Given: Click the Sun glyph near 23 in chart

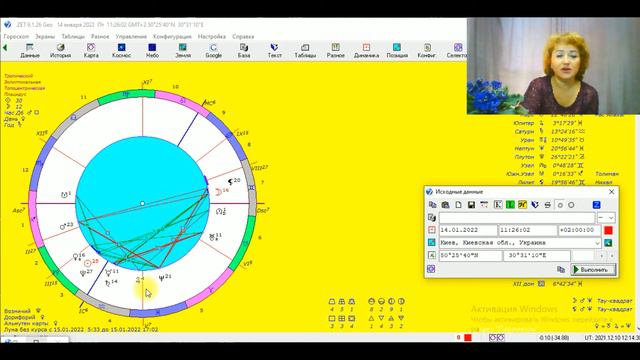Looking at the screenshot, I should click(87, 264).
